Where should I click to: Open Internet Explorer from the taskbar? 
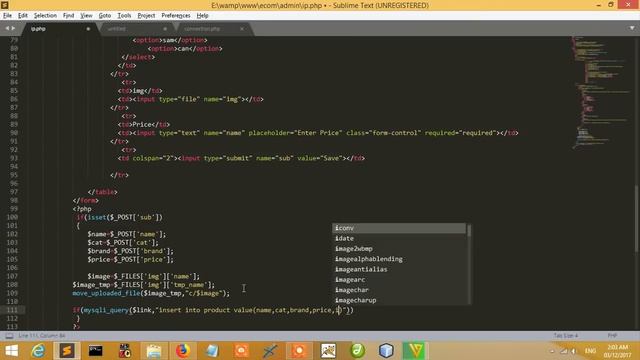[x=38, y=351]
